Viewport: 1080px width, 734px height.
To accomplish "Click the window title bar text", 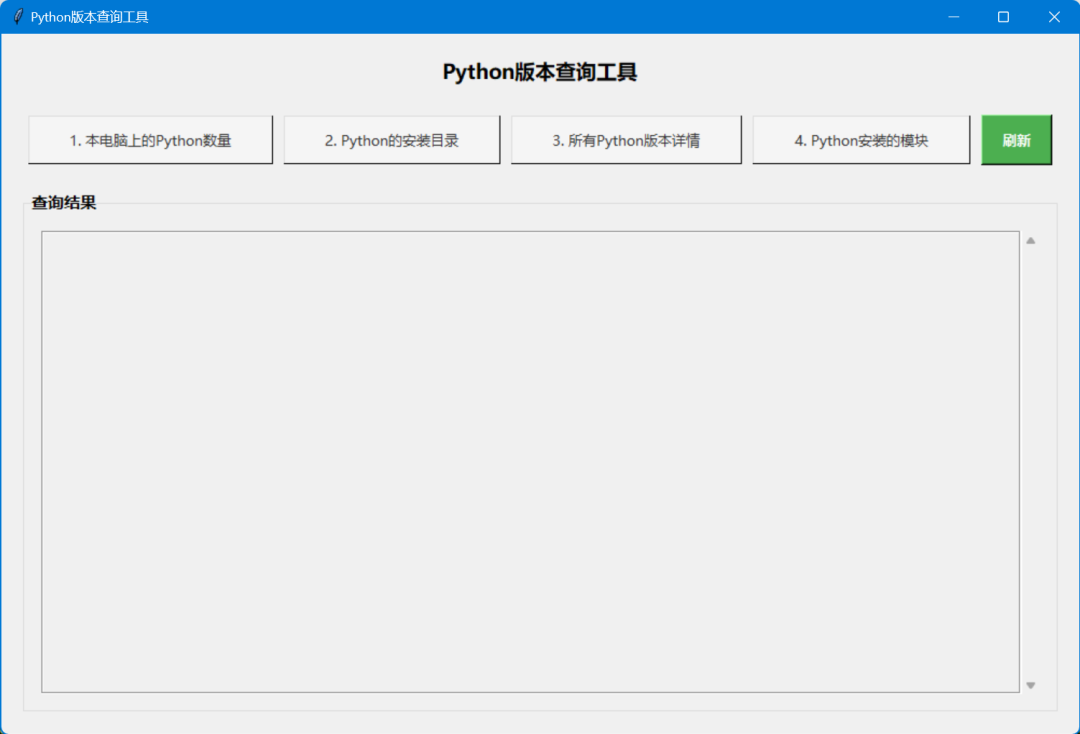I will click(x=88, y=16).
